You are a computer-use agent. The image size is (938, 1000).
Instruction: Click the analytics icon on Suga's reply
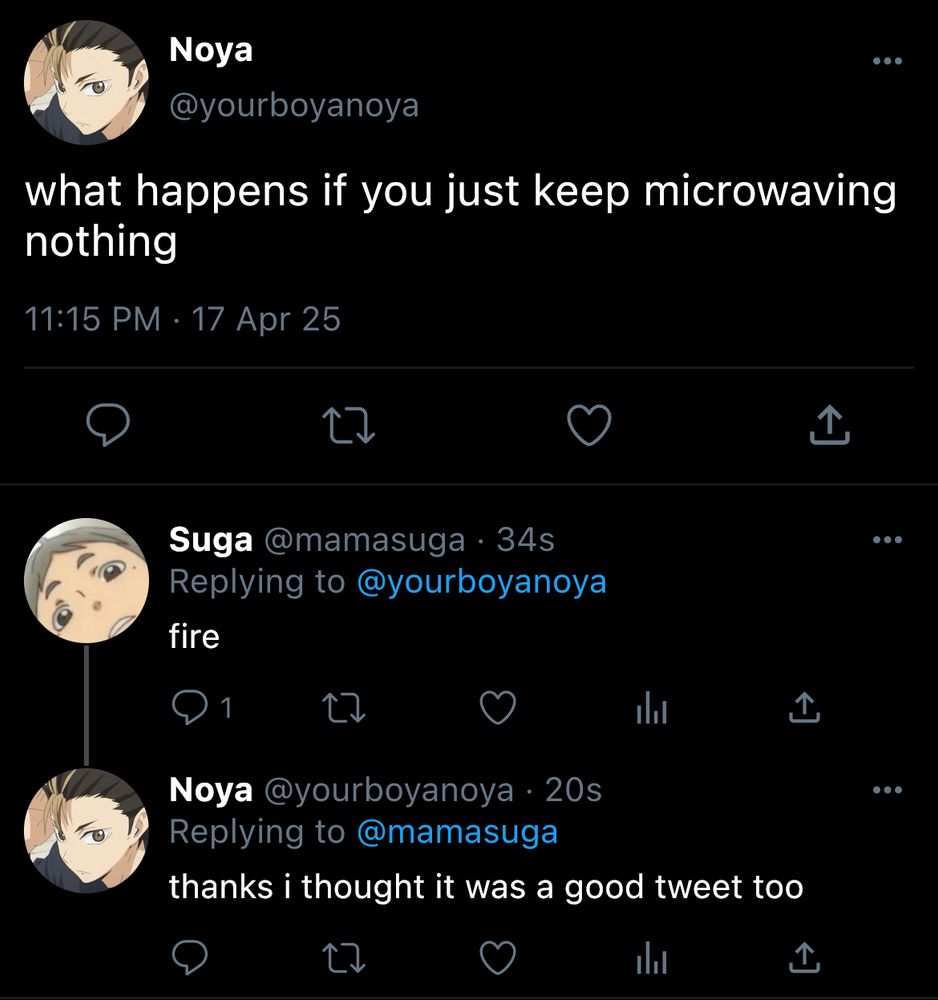coord(651,708)
